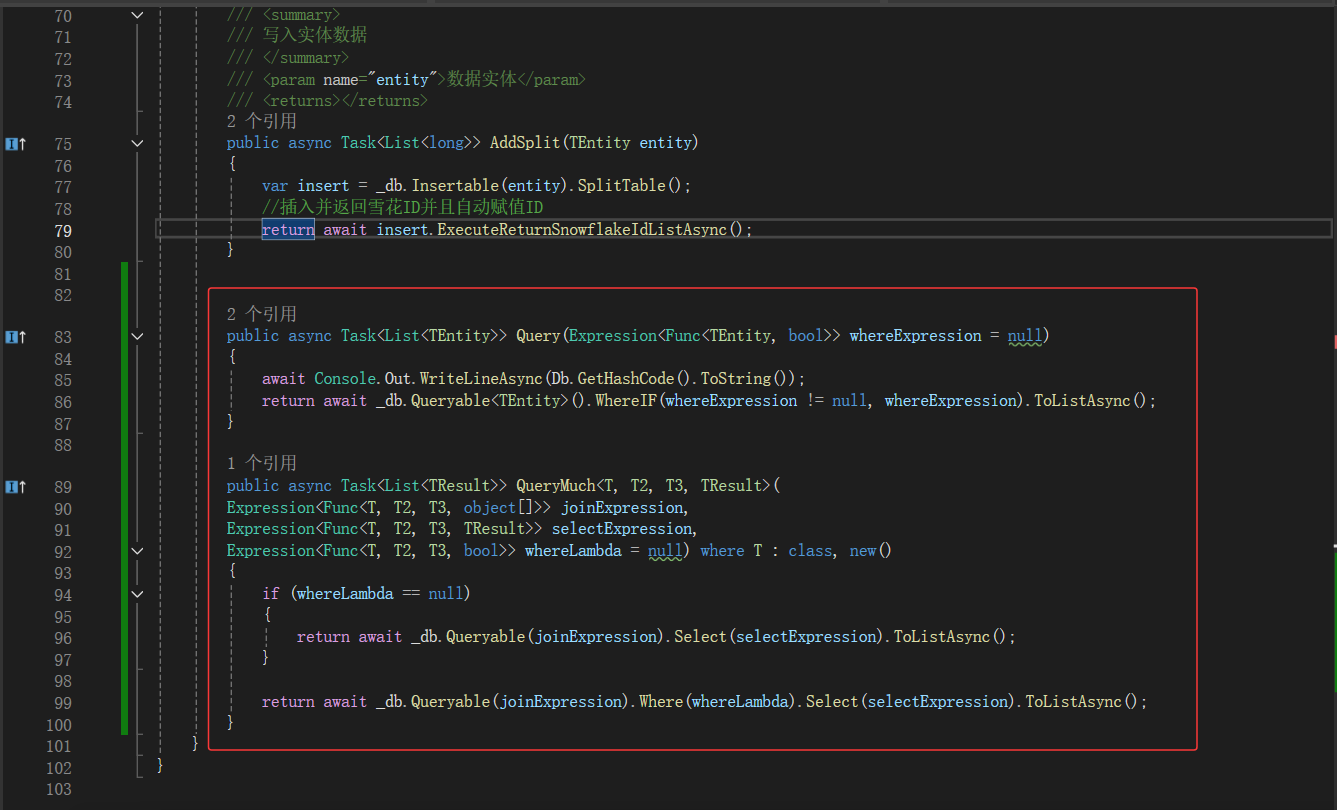Click the WhereIF call on line 86

[x=626, y=401]
